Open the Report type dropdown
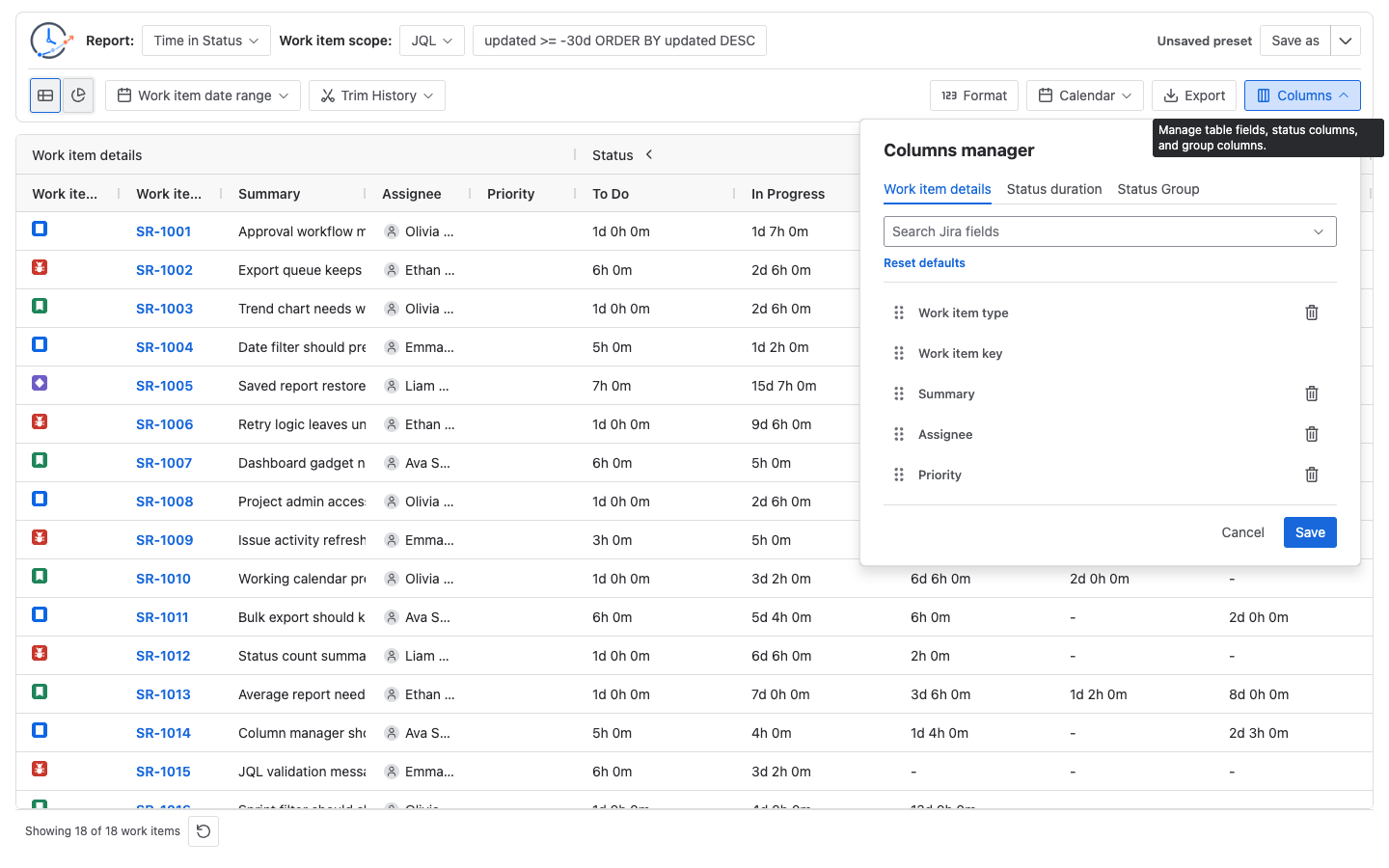 tap(206, 41)
